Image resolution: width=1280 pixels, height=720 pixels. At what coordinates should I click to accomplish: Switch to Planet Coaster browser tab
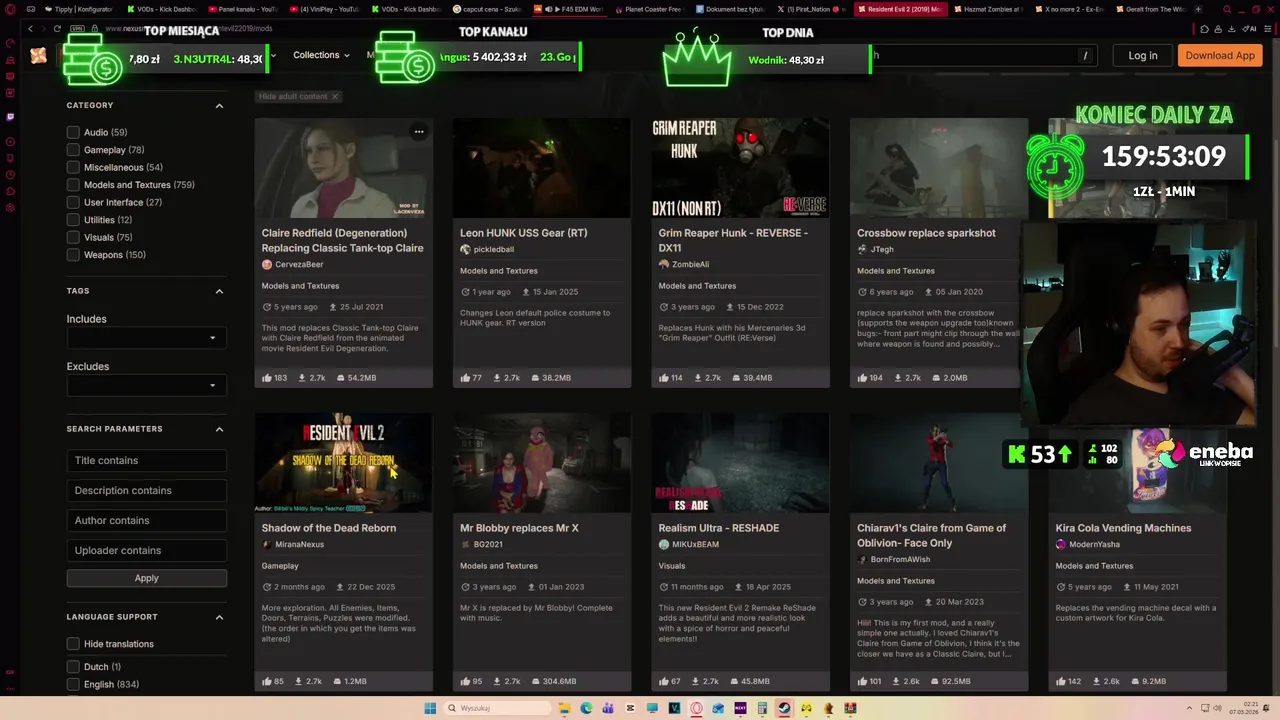(x=652, y=9)
